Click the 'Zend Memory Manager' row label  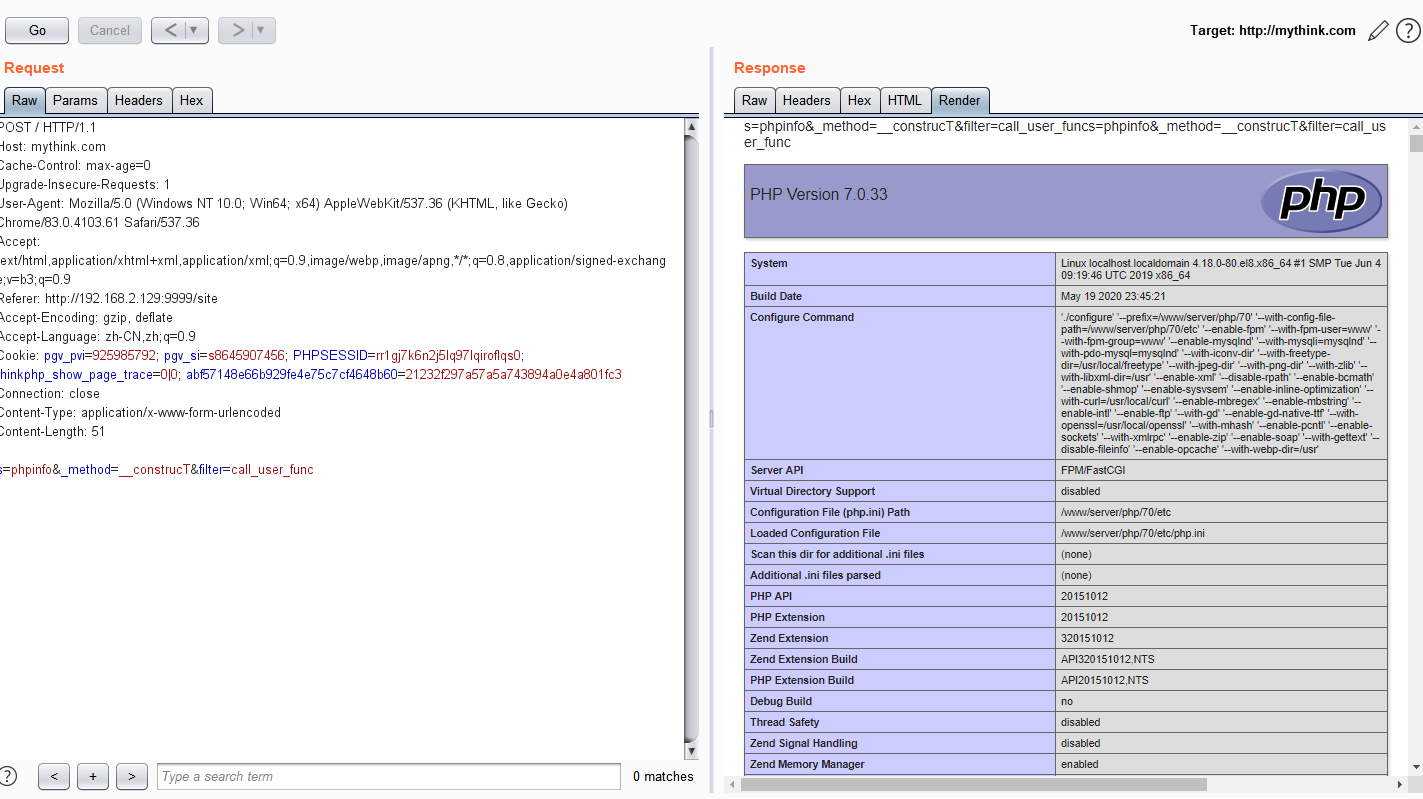tap(807, 764)
